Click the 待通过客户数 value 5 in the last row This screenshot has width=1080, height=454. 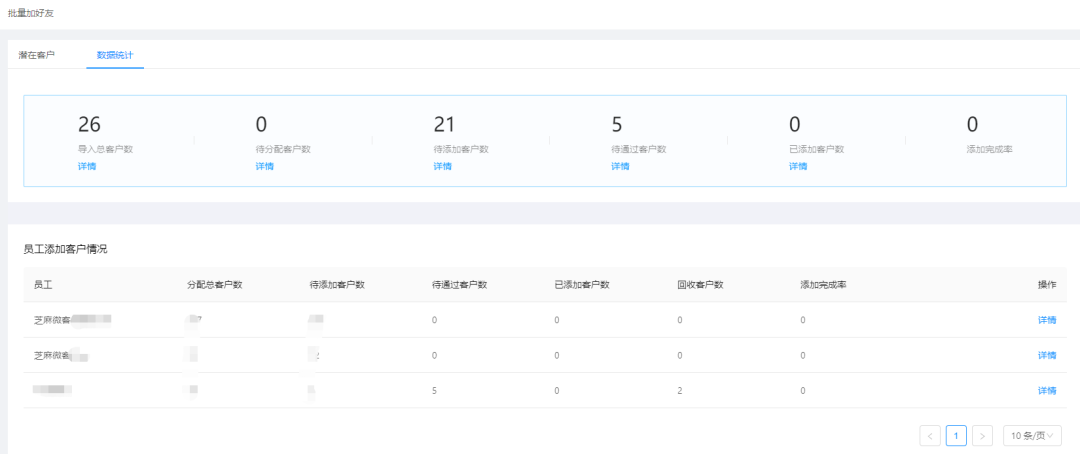434,391
